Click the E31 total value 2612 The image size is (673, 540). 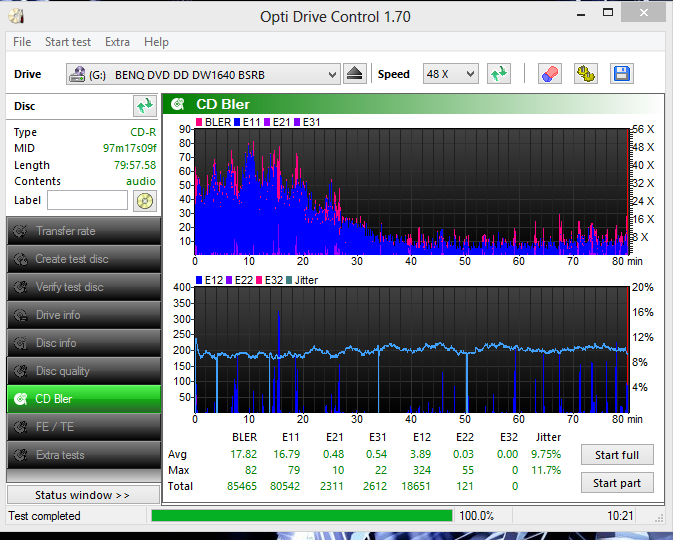pyautogui.click(x=375, y=486)
